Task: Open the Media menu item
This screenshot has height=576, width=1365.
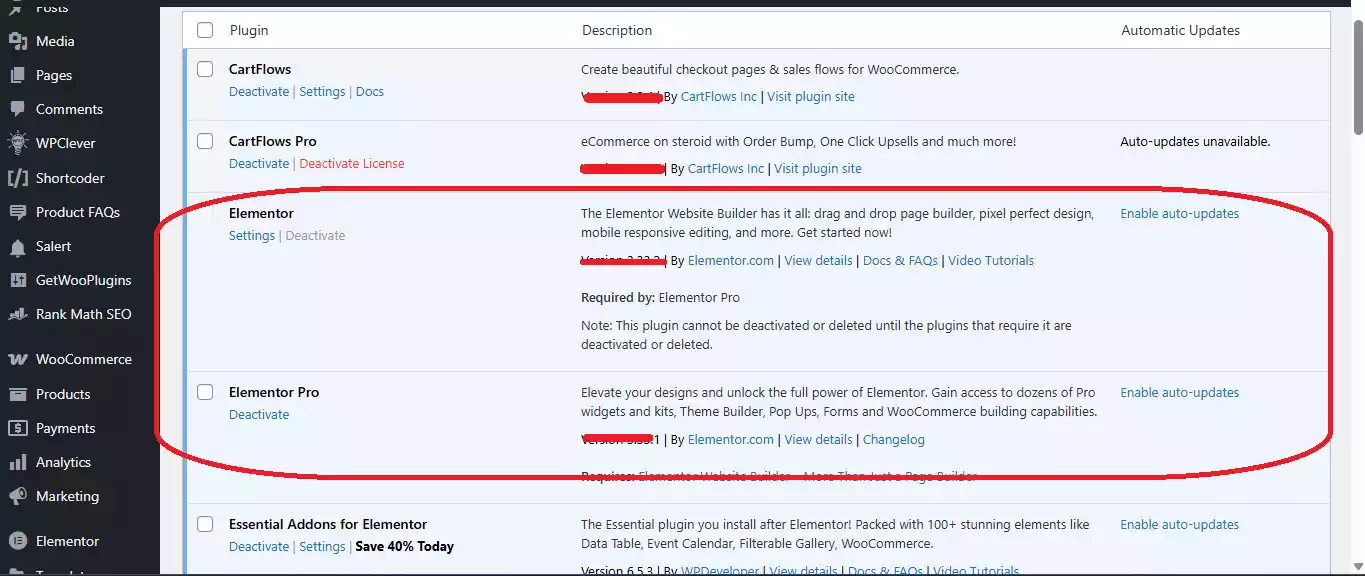Action: (55, 41)
